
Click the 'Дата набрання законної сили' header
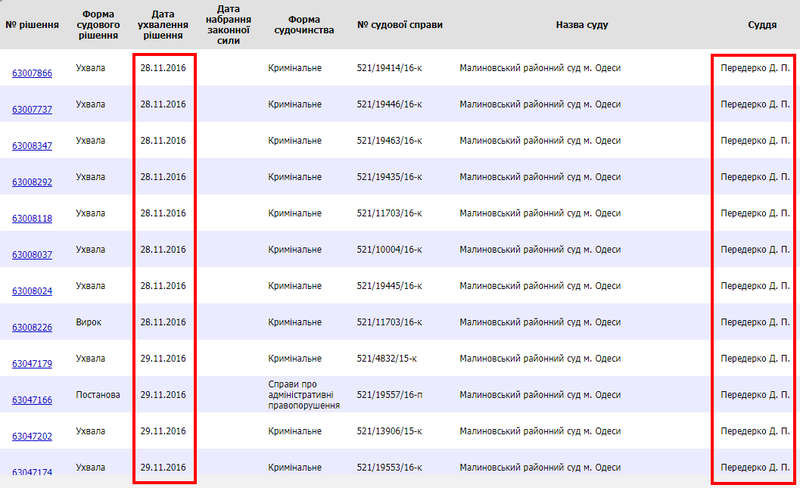227,23
